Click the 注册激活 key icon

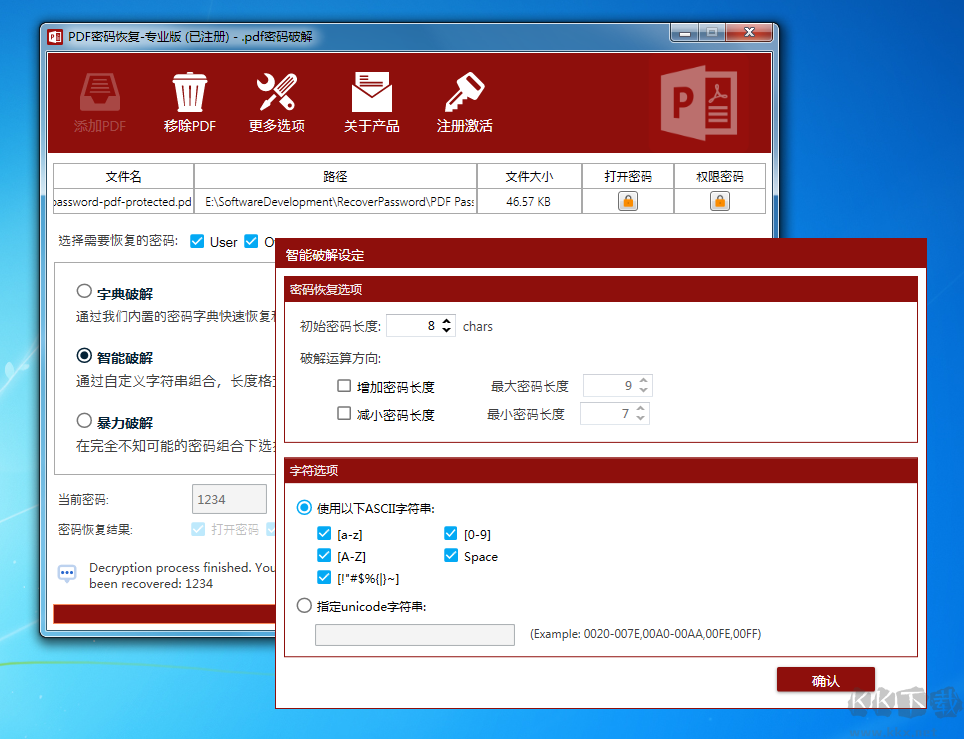464,90
